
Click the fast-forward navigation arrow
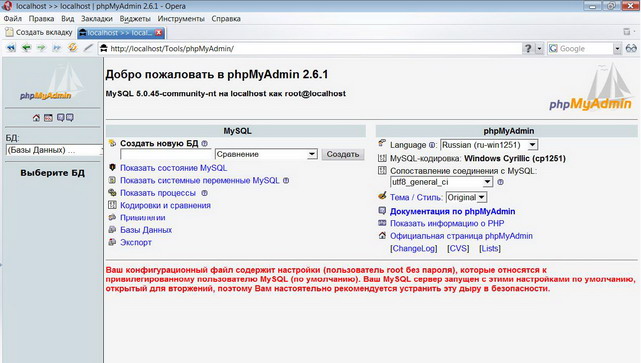57,48
